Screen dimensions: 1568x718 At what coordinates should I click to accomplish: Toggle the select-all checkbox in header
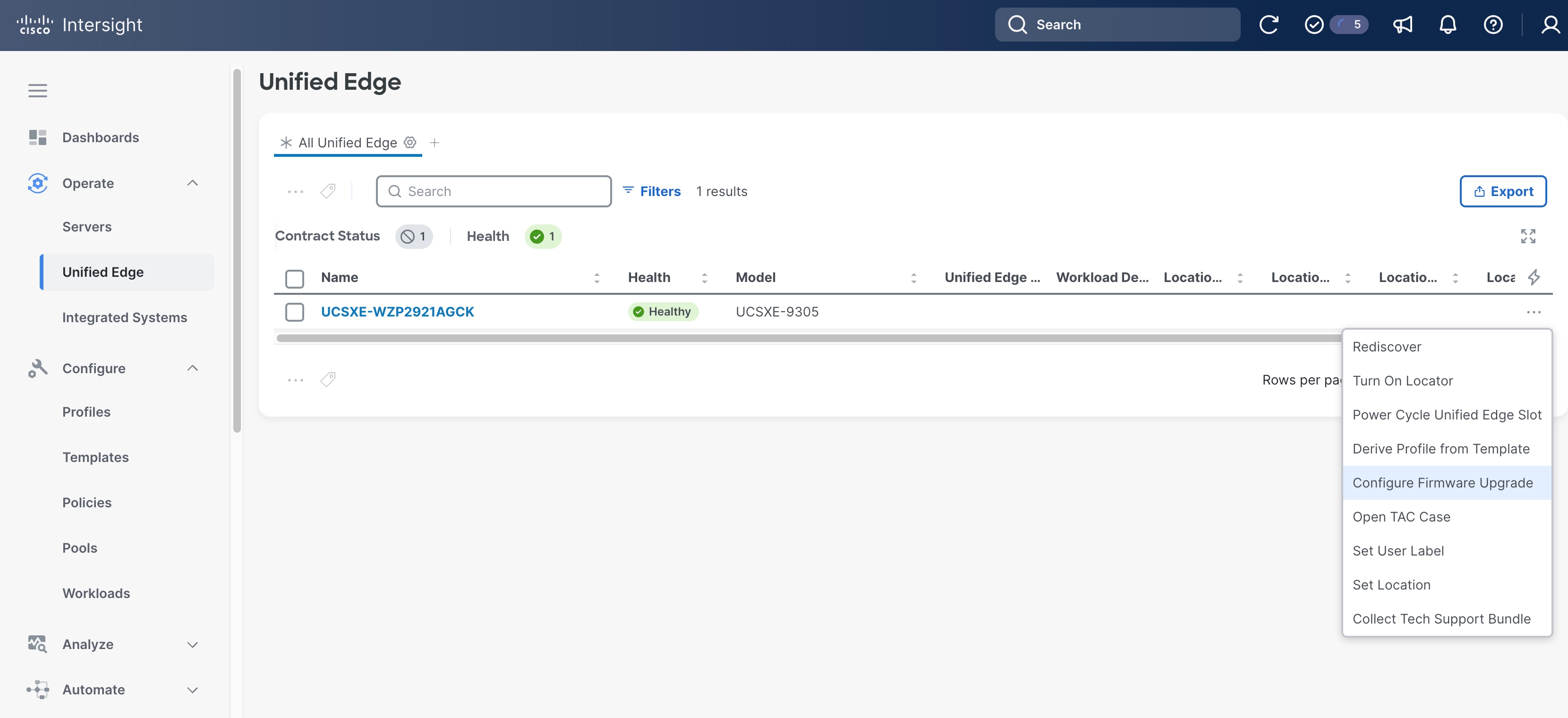[295, 279]
